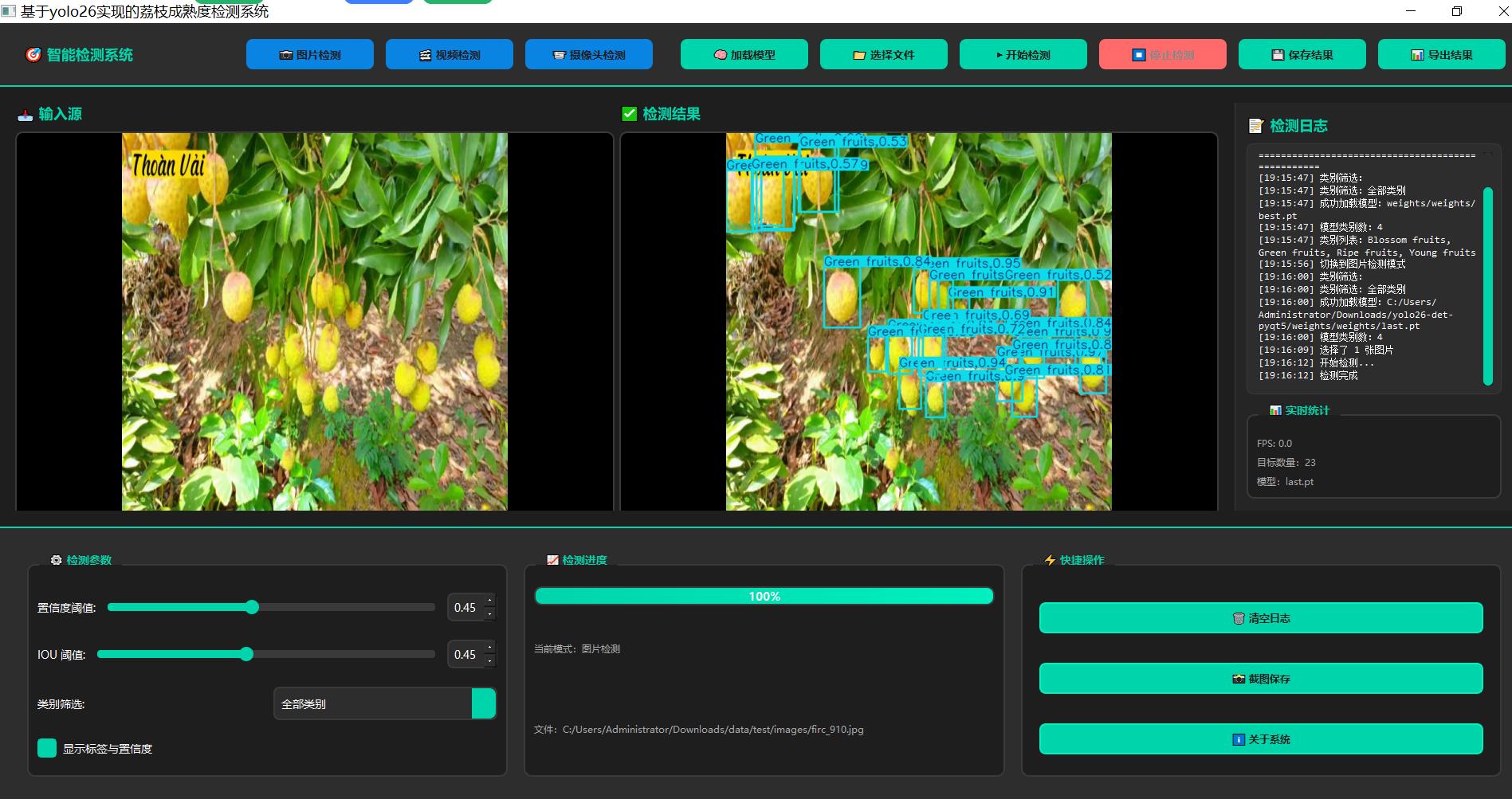Click the 置信度阈值 slider handle

pyautogui.click(x=252, y=607)
